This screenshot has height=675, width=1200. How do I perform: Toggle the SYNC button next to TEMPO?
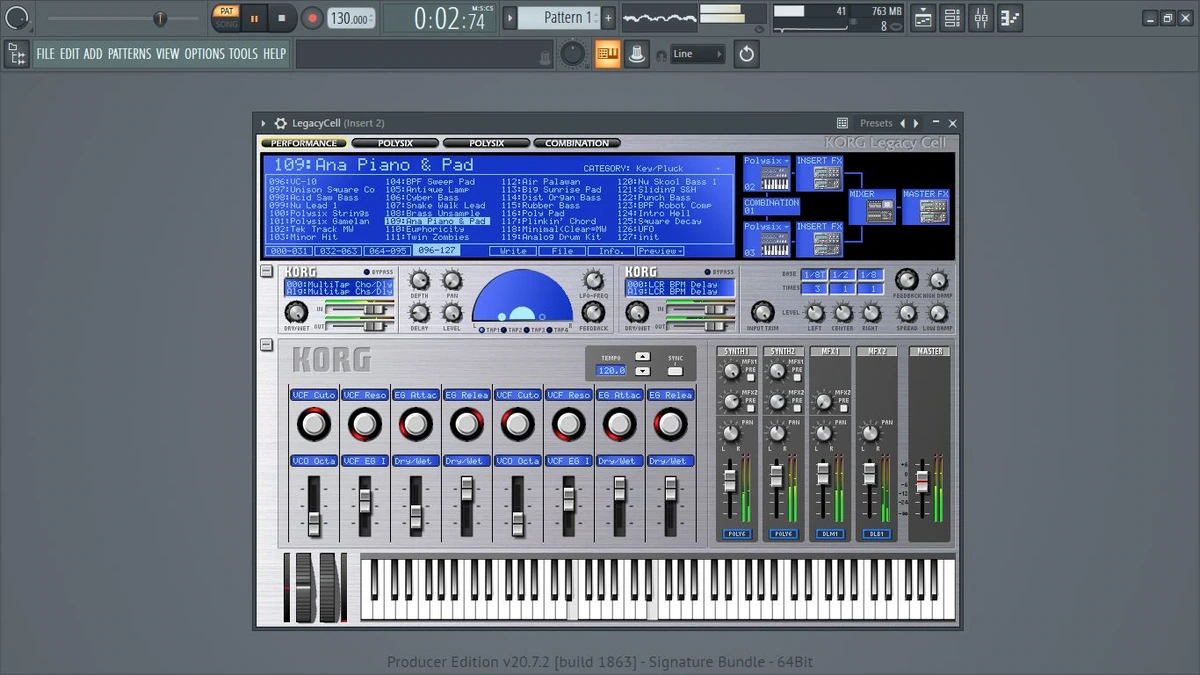click(676, 370)
